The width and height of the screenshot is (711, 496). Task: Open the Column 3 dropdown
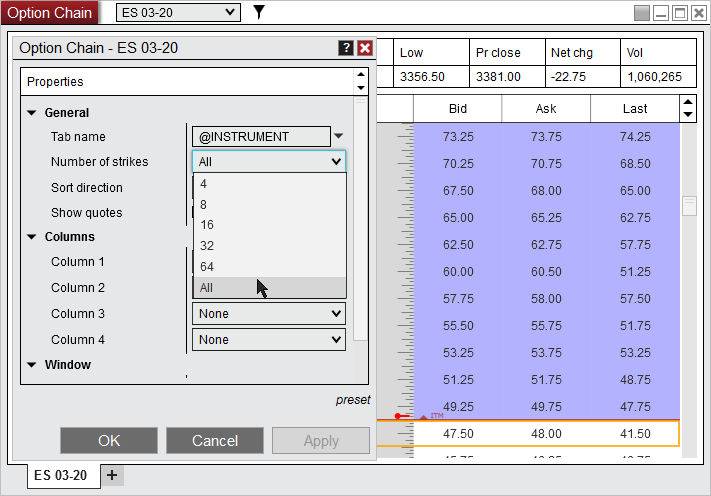point(269,314)
